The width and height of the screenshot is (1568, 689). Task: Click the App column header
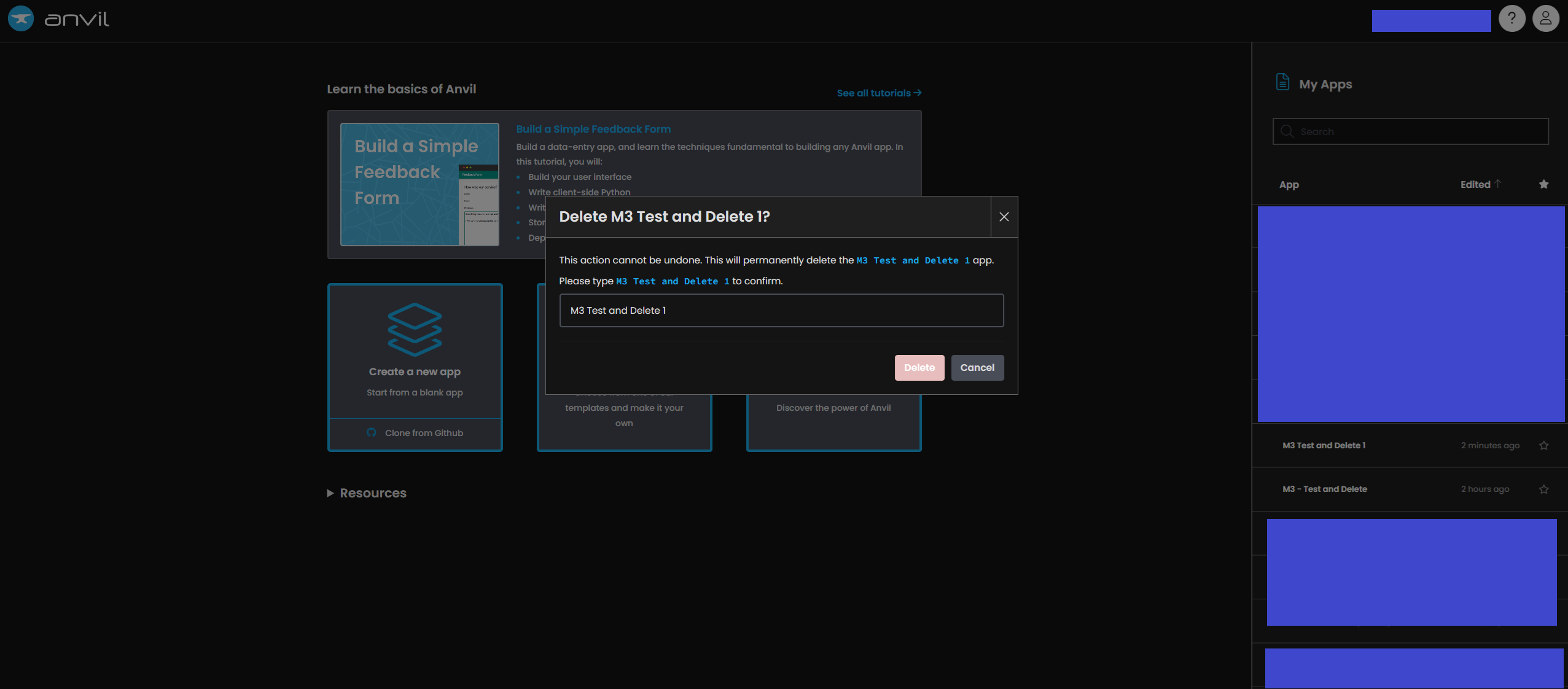click(x=1289, y=185)
